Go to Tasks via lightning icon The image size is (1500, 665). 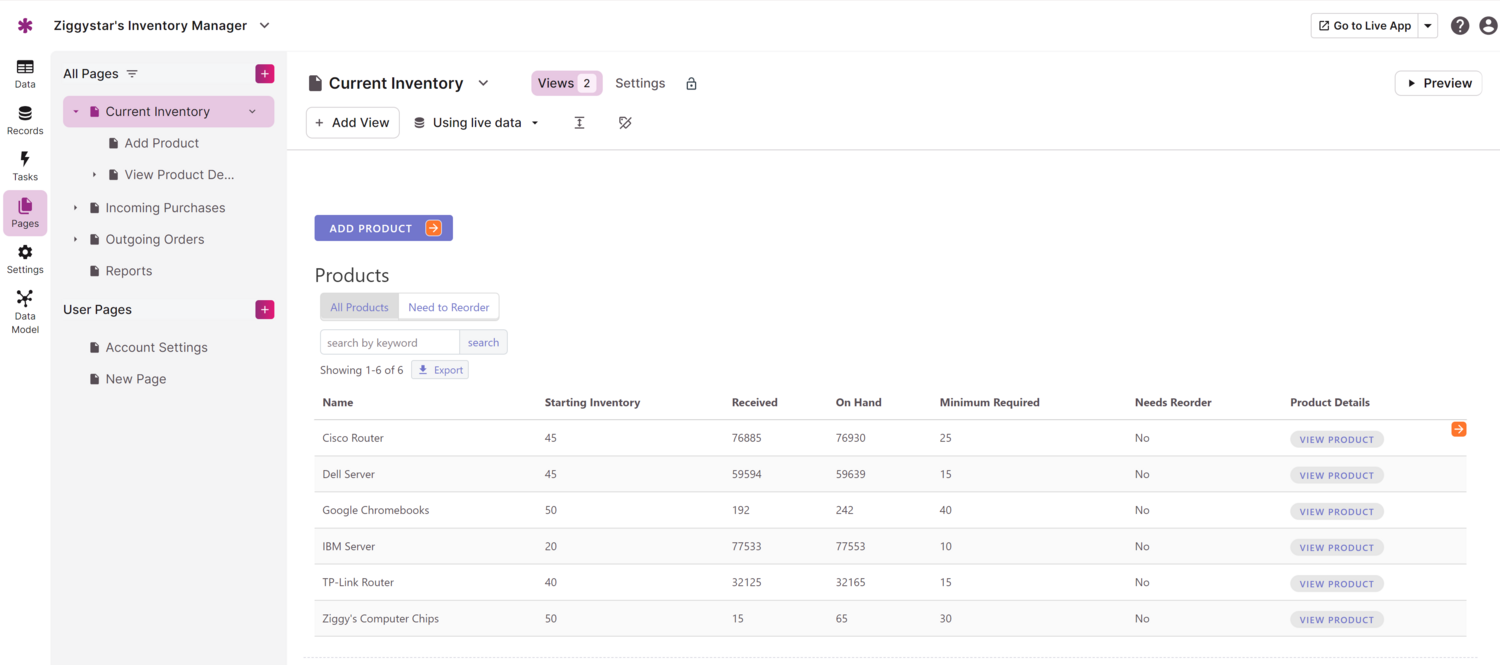point(25,165)
